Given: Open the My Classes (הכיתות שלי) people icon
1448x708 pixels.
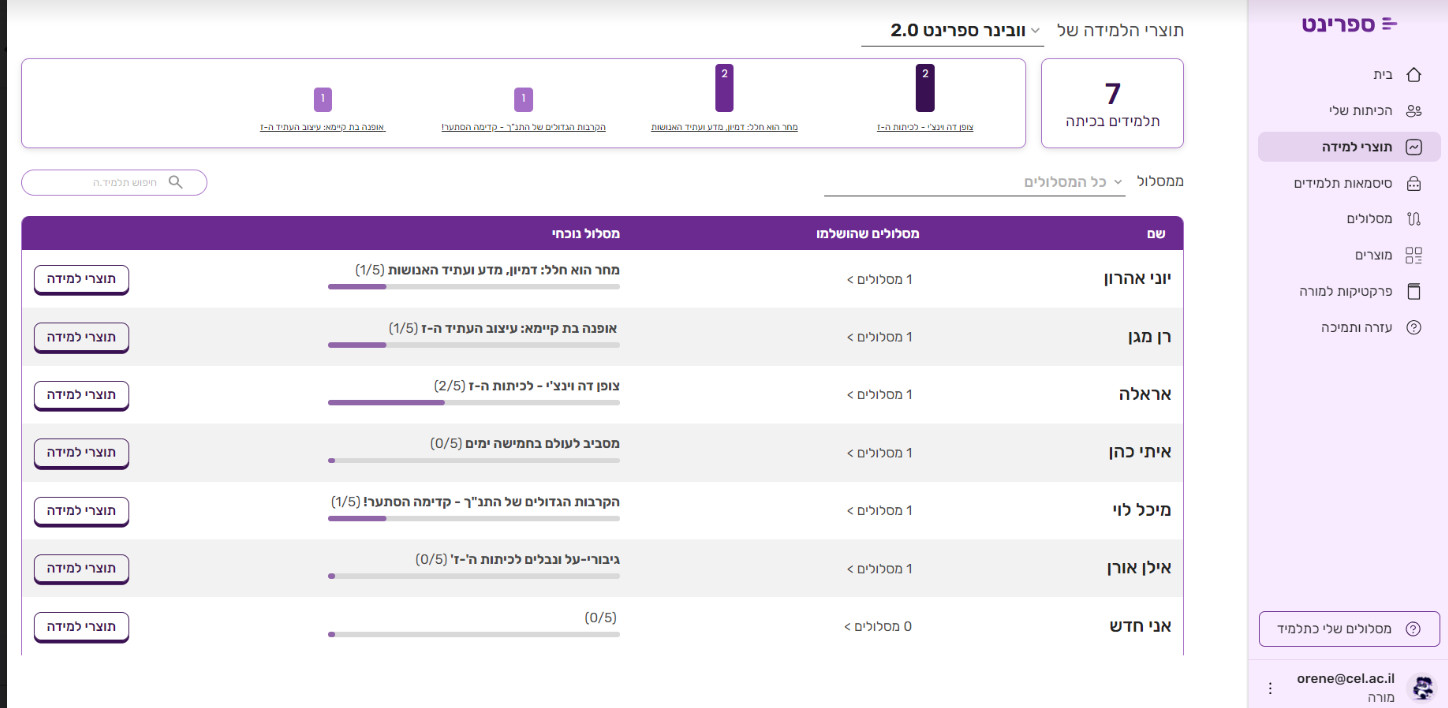Looking at the screenshot, I should tap(1413, 111).
